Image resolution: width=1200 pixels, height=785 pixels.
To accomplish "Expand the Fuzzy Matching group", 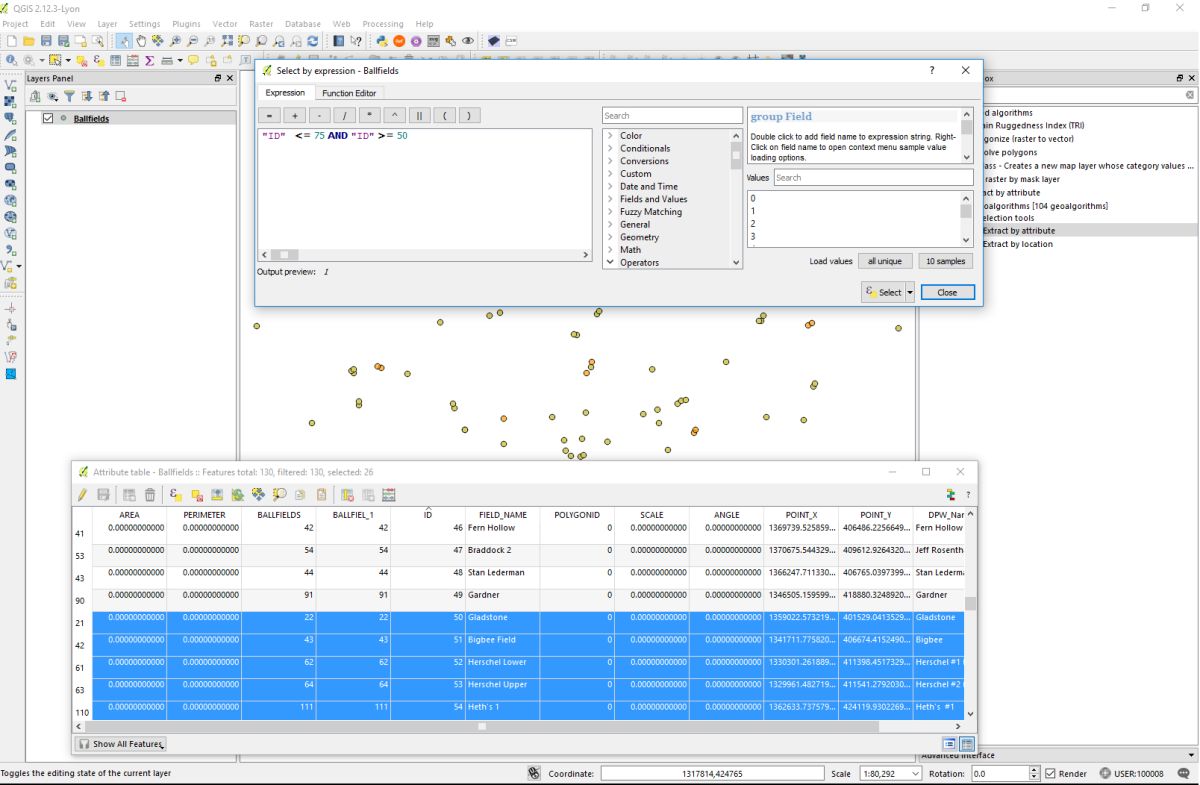I will (610, 212).
